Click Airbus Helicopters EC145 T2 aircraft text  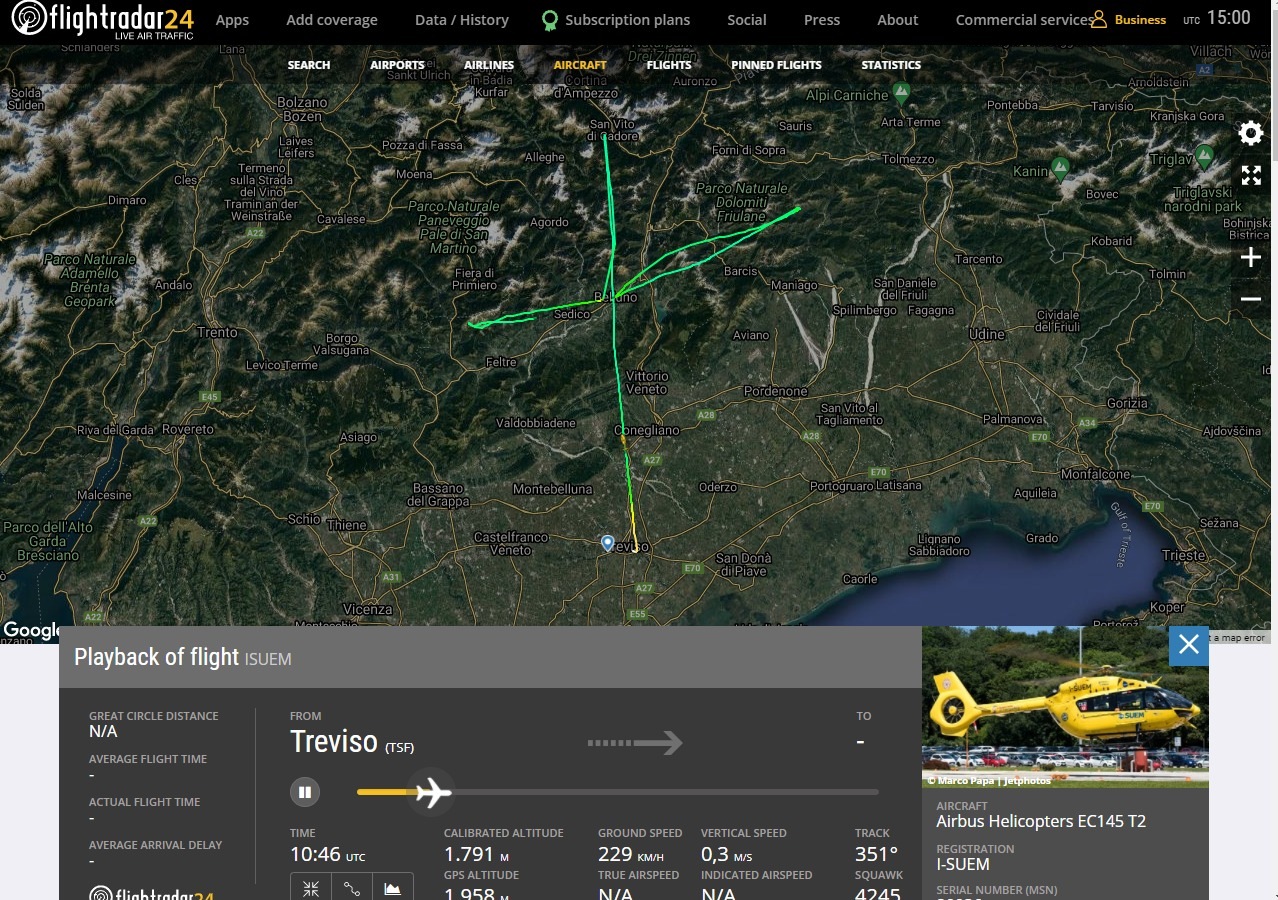1041,822
